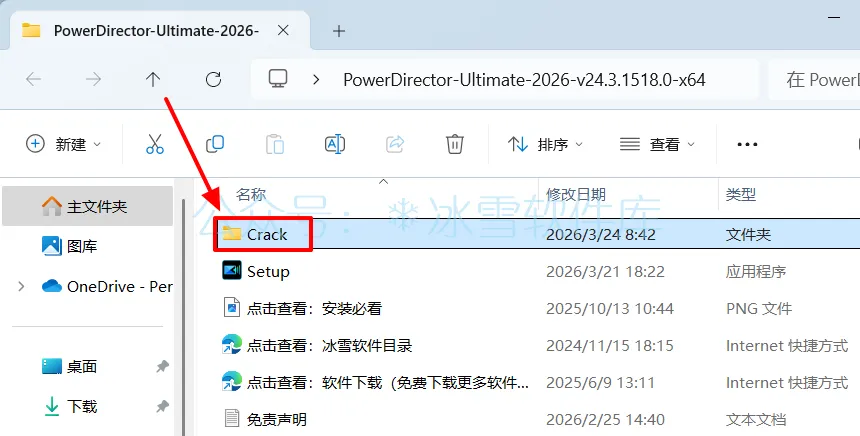Open the 查看 view dropdown

[x=658, y=144]
